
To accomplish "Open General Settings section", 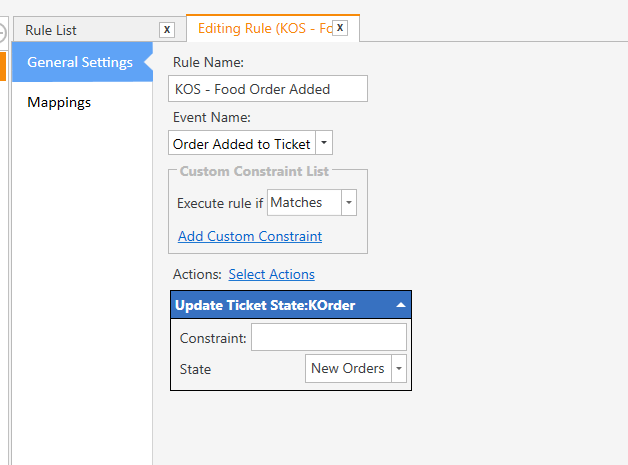I will (80, 62).
